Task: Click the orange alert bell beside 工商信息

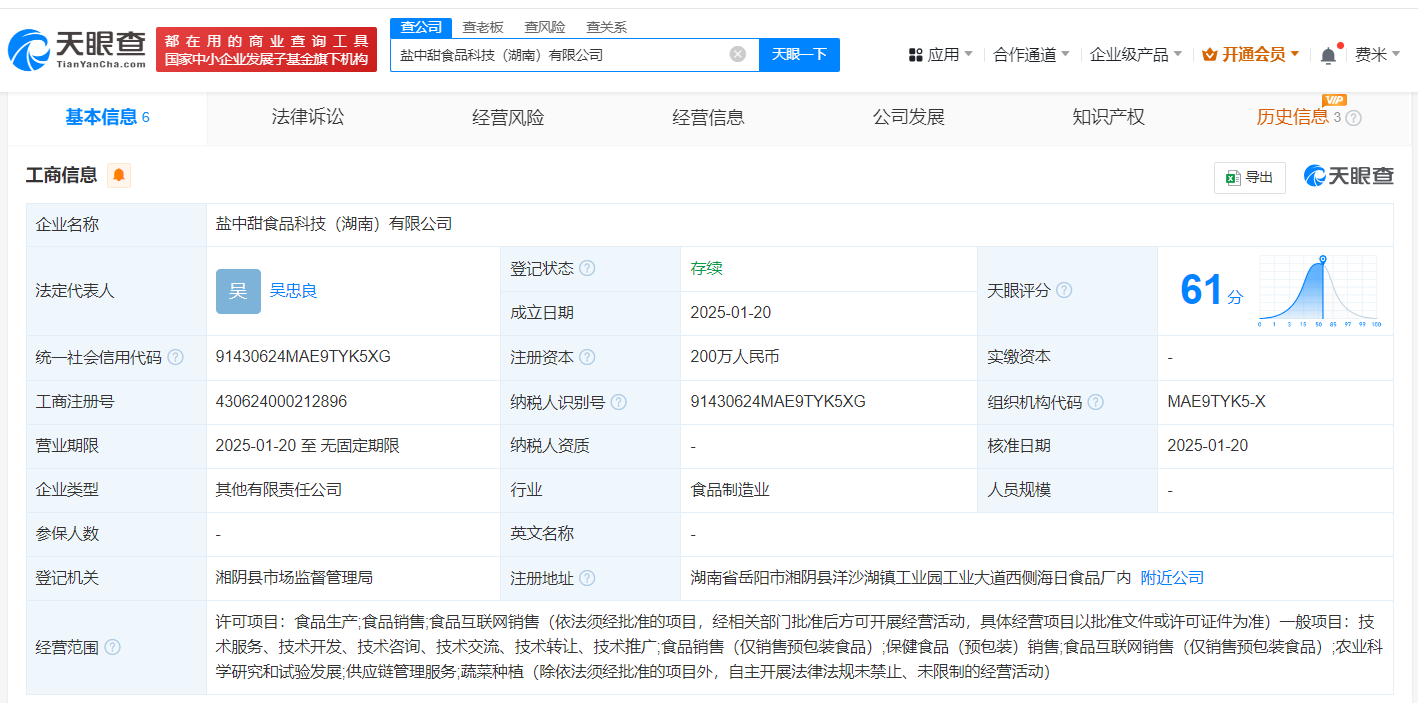Action: click(x=119, y=176)
